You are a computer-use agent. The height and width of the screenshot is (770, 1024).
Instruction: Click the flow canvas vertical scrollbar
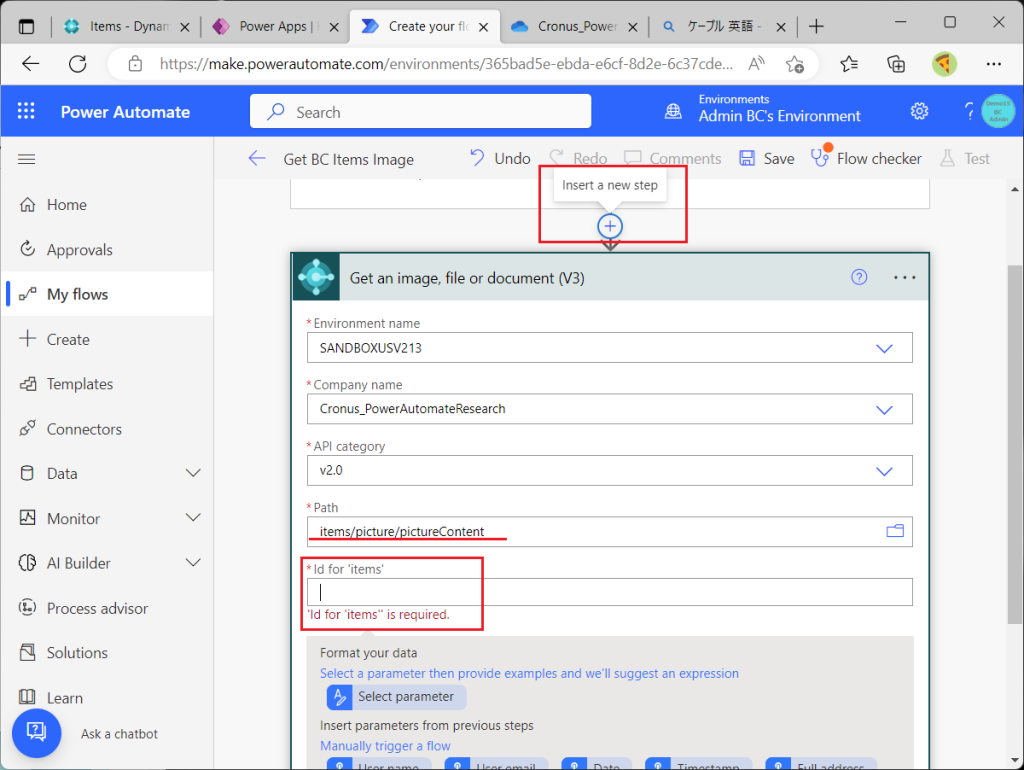tap(1014, 444)
